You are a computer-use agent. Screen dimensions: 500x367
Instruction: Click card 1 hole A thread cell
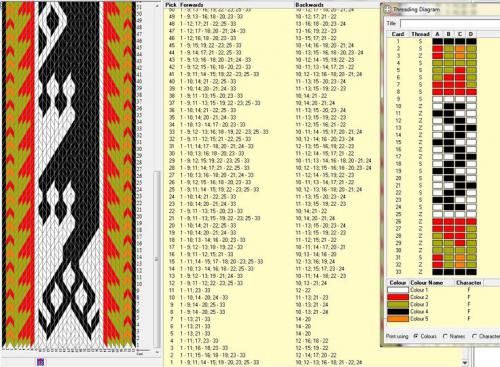click(x=438, y=41)
